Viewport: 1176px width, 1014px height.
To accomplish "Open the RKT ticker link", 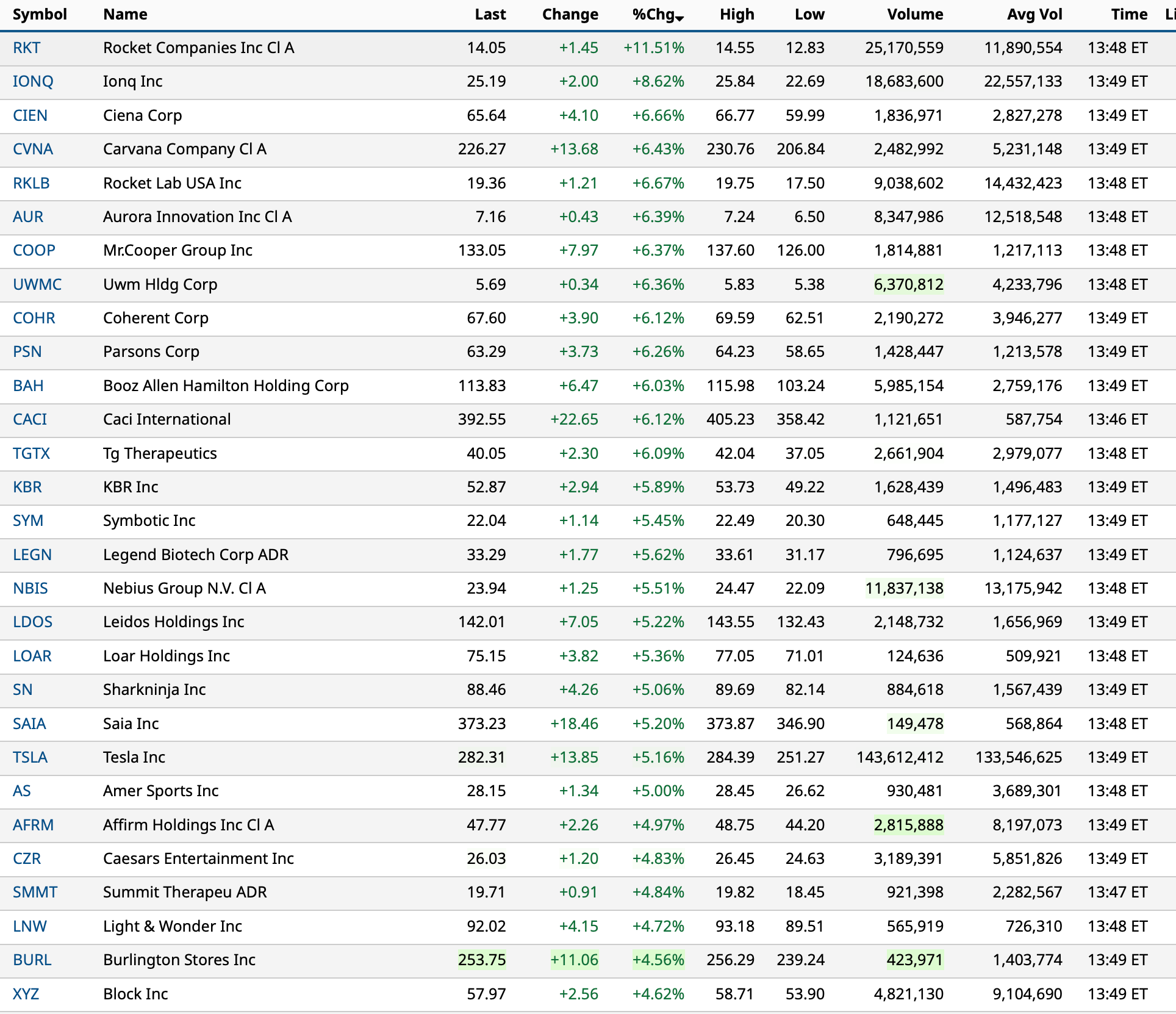I will (27, 48).
